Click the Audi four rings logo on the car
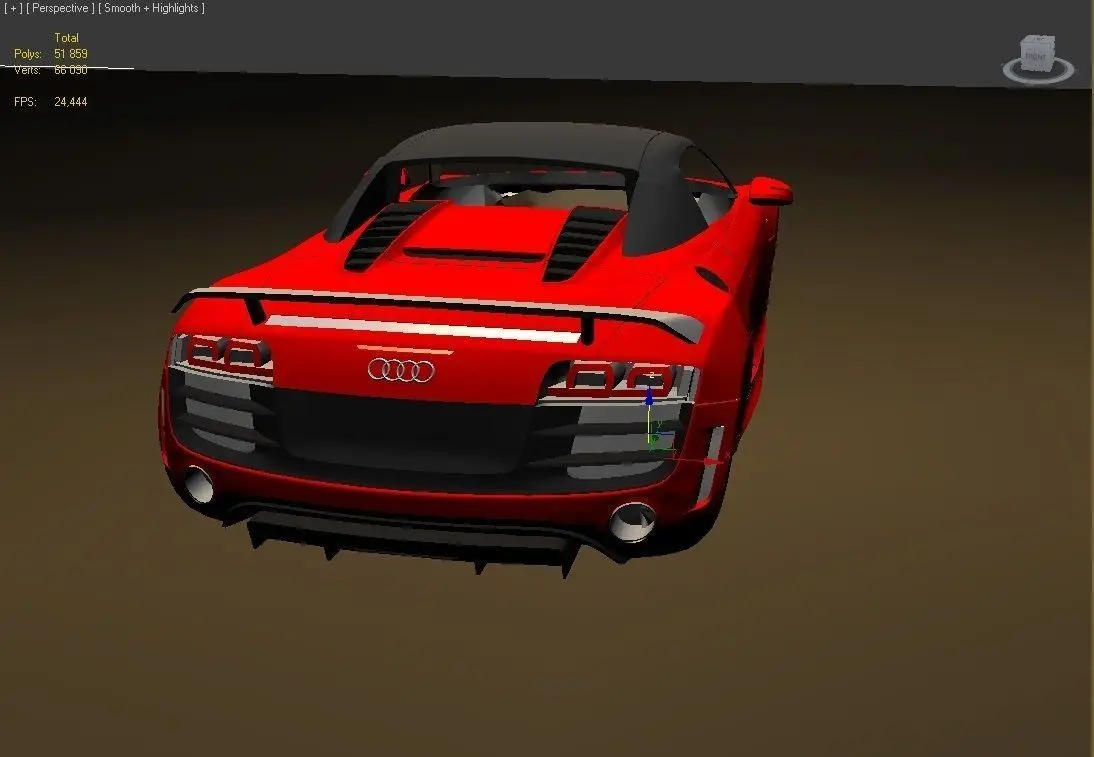The width and height of the screenshot is (1094, 757). pos(401,370)
